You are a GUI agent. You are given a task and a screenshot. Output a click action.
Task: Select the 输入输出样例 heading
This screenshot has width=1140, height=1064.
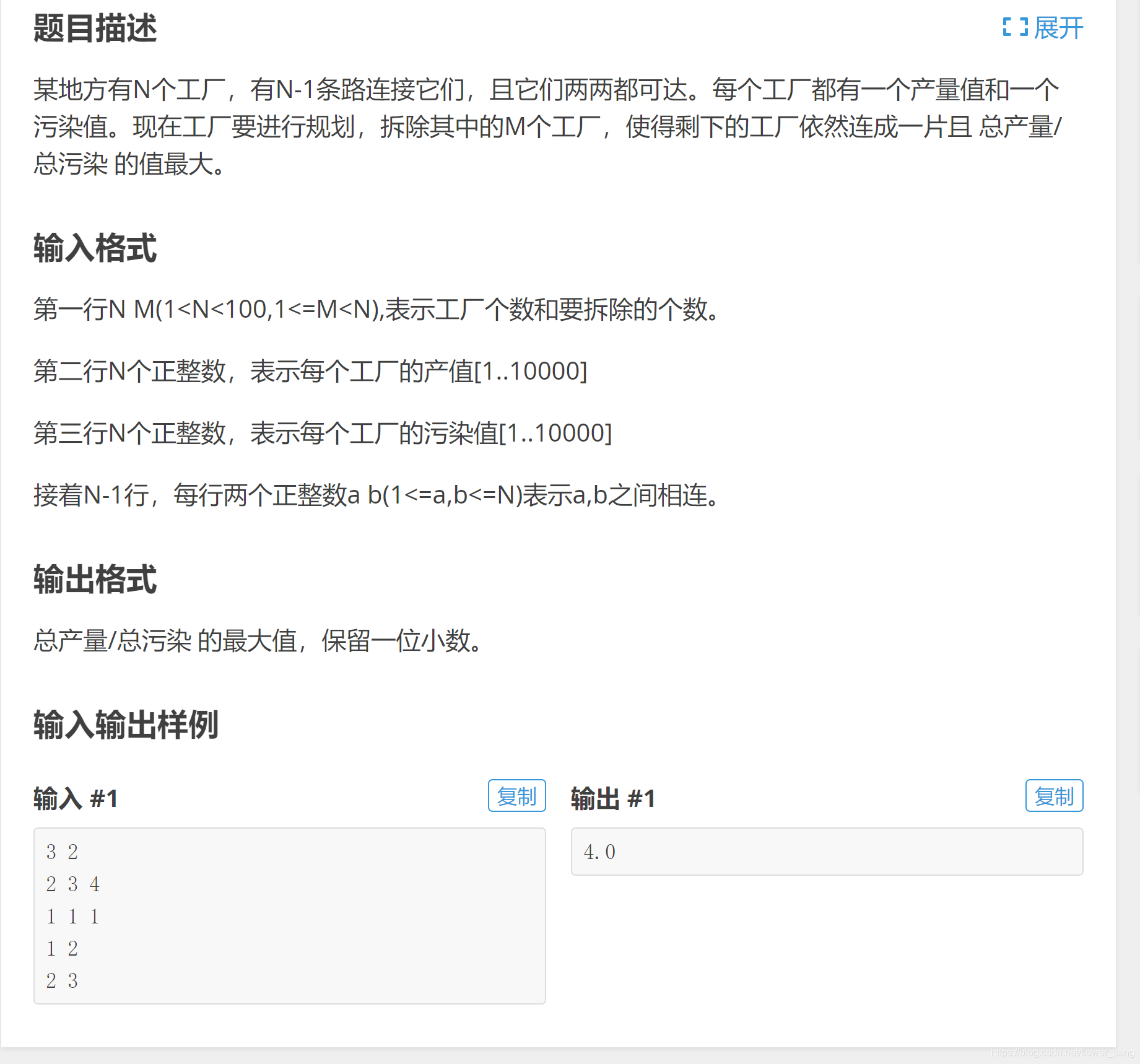coord(126,725)
